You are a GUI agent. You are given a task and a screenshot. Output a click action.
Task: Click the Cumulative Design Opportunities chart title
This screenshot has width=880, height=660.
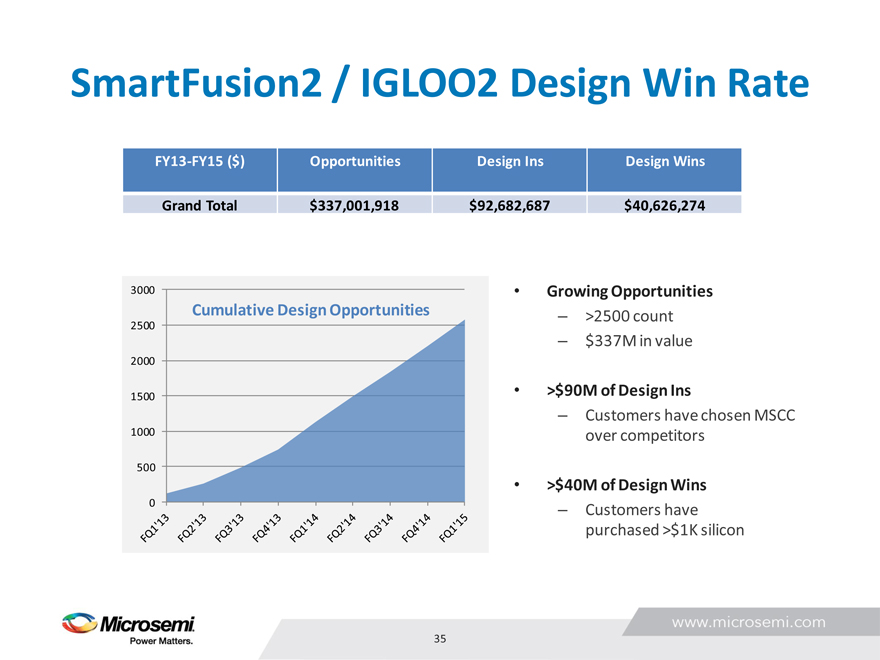coord(310,310)
